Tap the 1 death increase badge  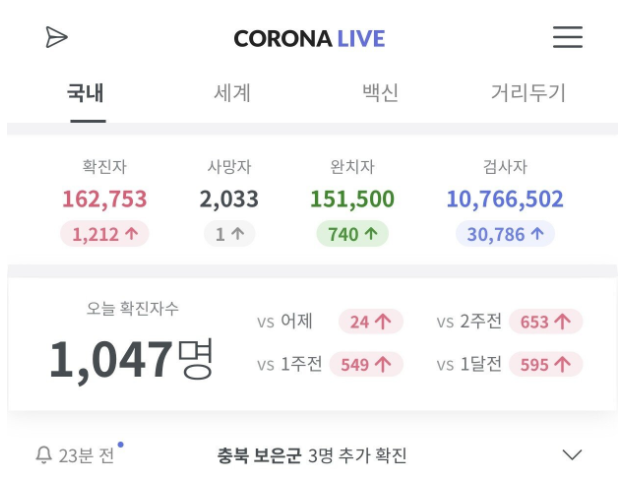pos(229,234)
